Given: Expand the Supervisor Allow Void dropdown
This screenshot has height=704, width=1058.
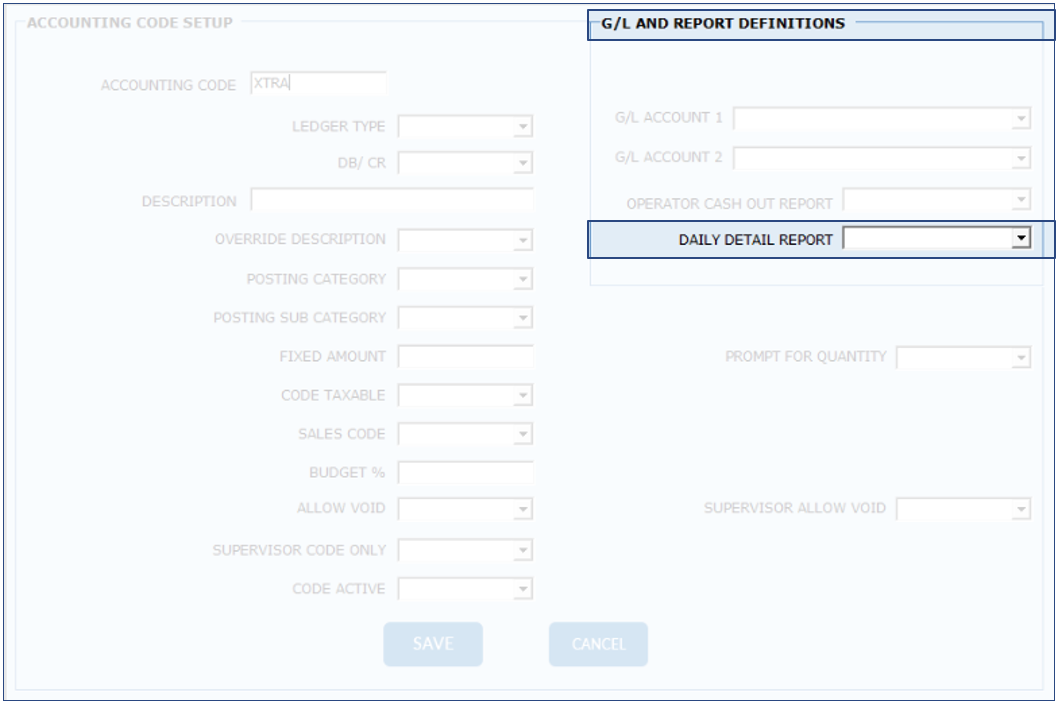Looking at the screenshot, I should click(1020, 510).
